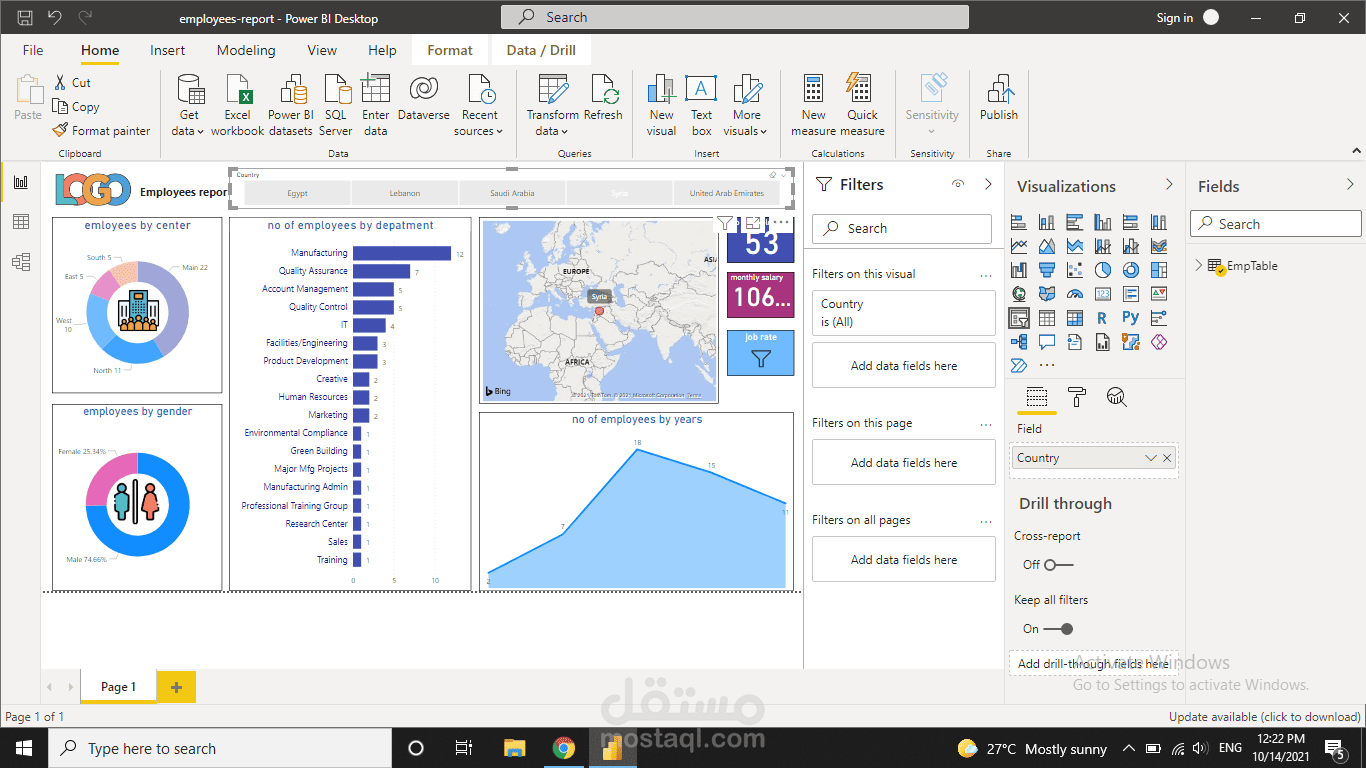Open the More visuals dropdown
Screen dimensions: 1366x768
click(746, 105)
